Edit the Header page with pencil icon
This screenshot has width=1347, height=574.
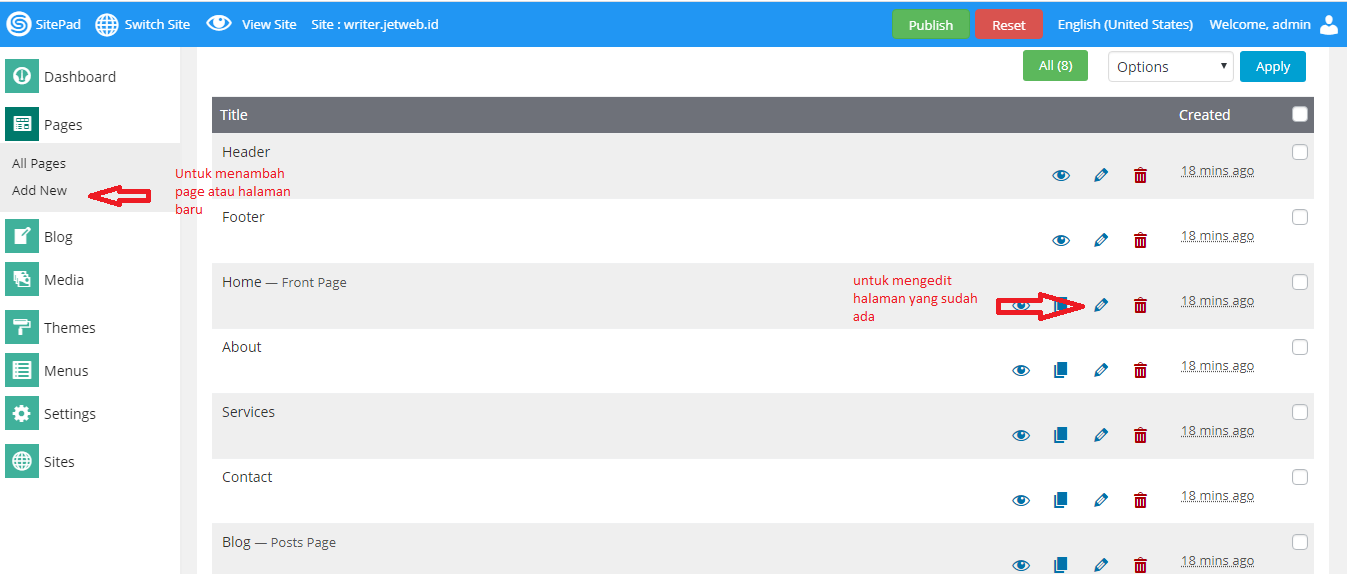(1101, 175)
